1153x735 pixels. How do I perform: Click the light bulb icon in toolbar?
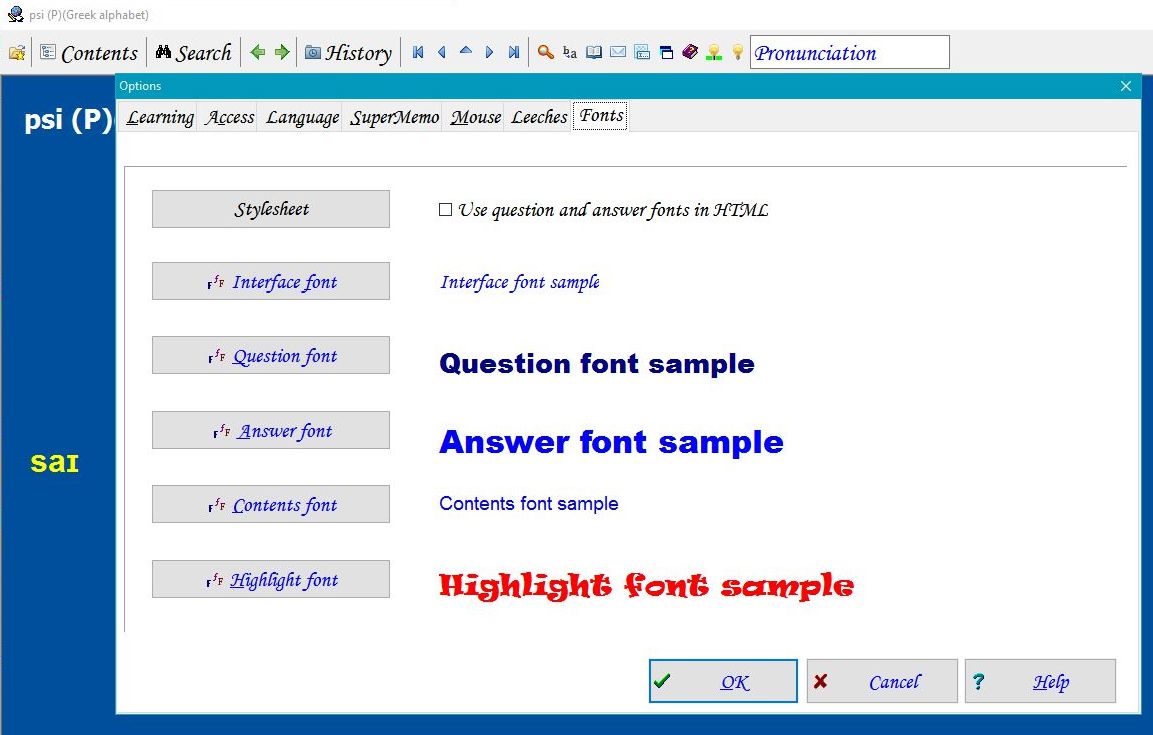(x=738, y=53)
